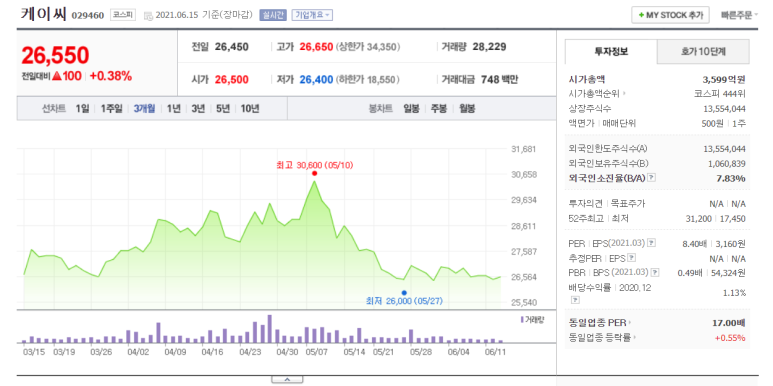Select the 주봉 candle chart
The height and width of the screenshot is (386, 773).
coord(439,108)
